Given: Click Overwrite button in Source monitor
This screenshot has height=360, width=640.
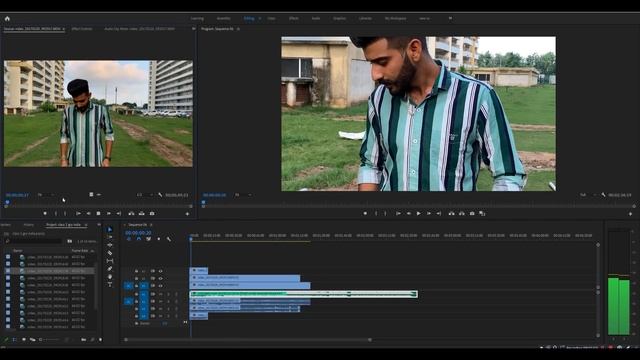Looking at the screenshot, I should pos(142,213).
